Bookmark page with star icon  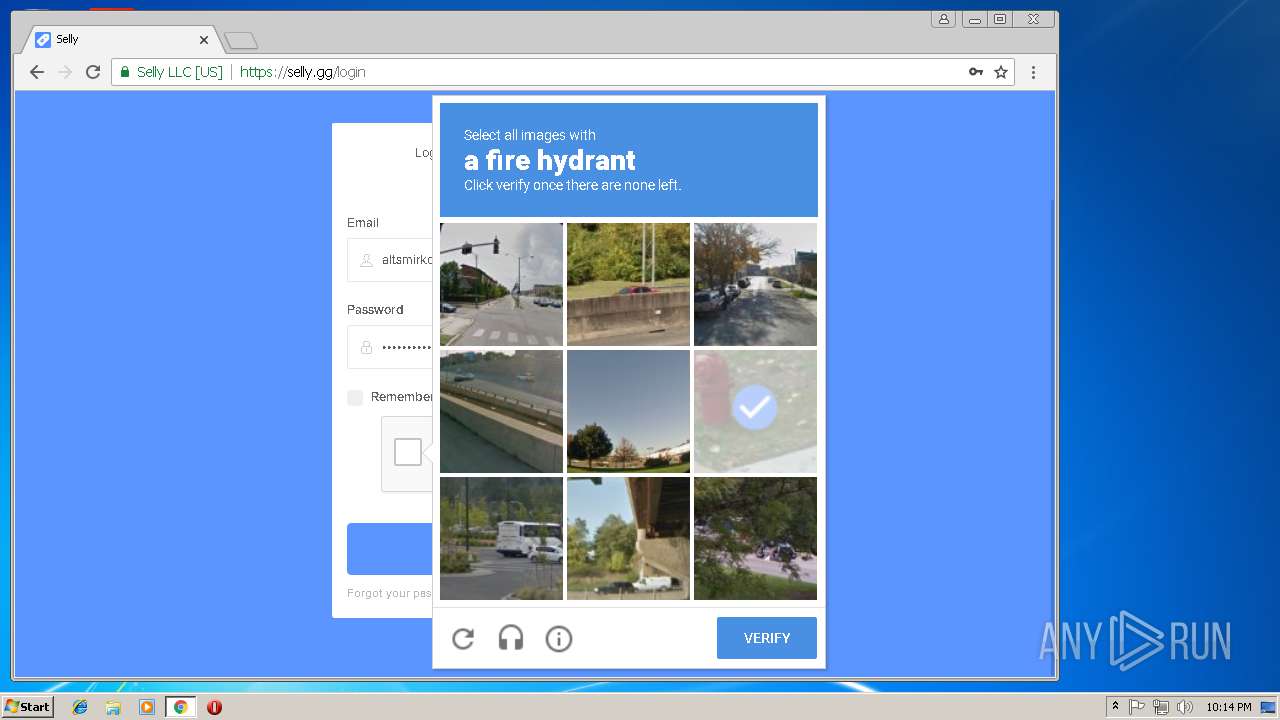point(1001,72)
